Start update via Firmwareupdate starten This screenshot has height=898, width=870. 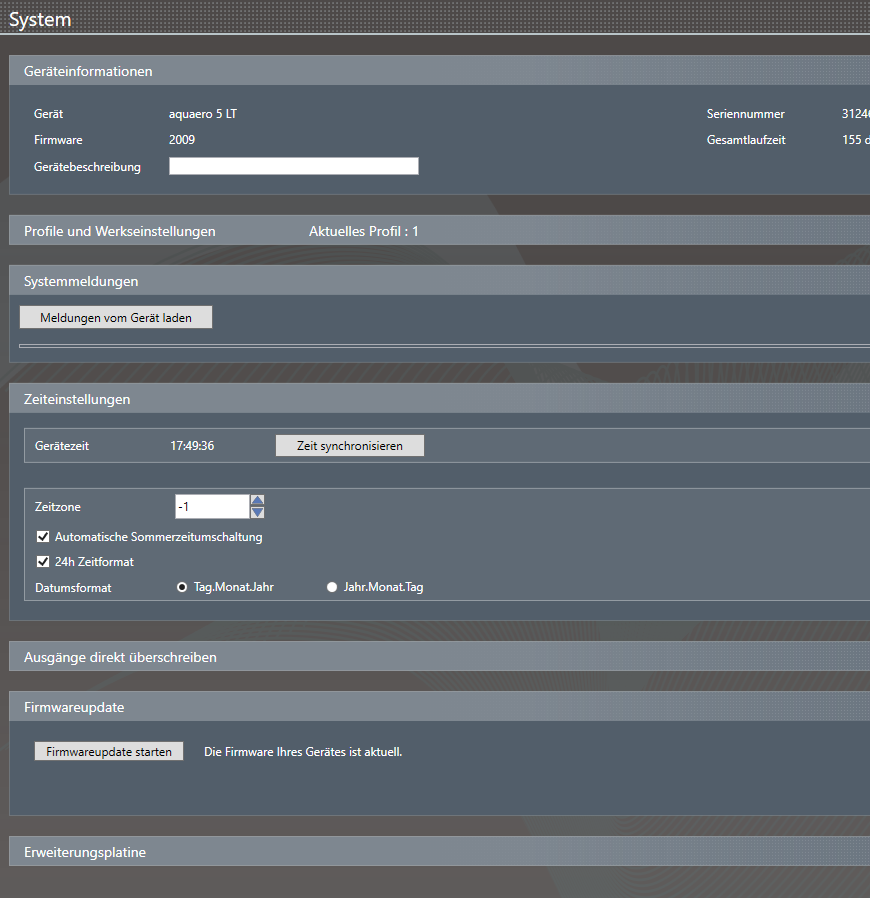pos(109,752)
